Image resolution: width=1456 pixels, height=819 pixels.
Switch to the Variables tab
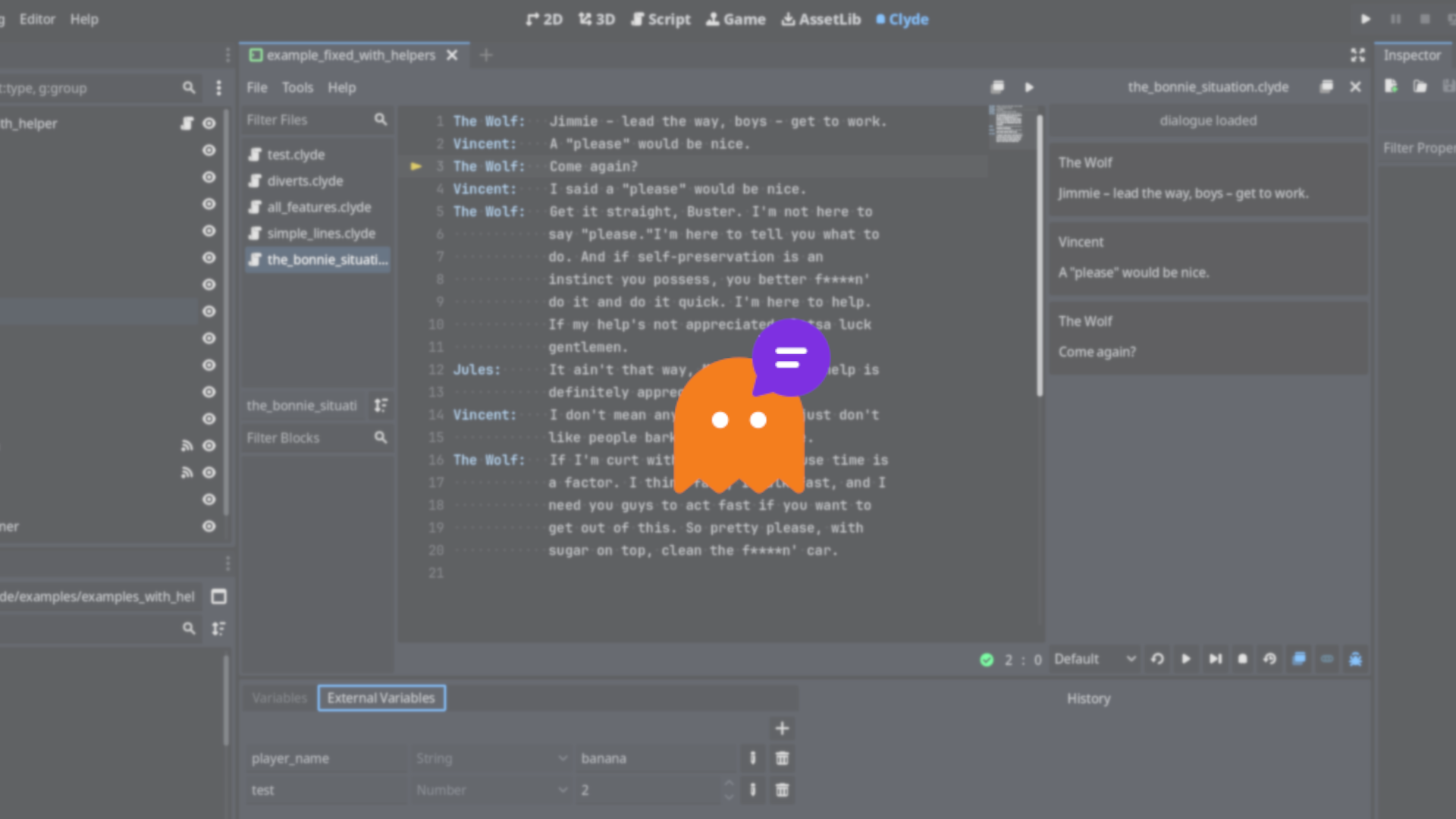pos(279,698)
